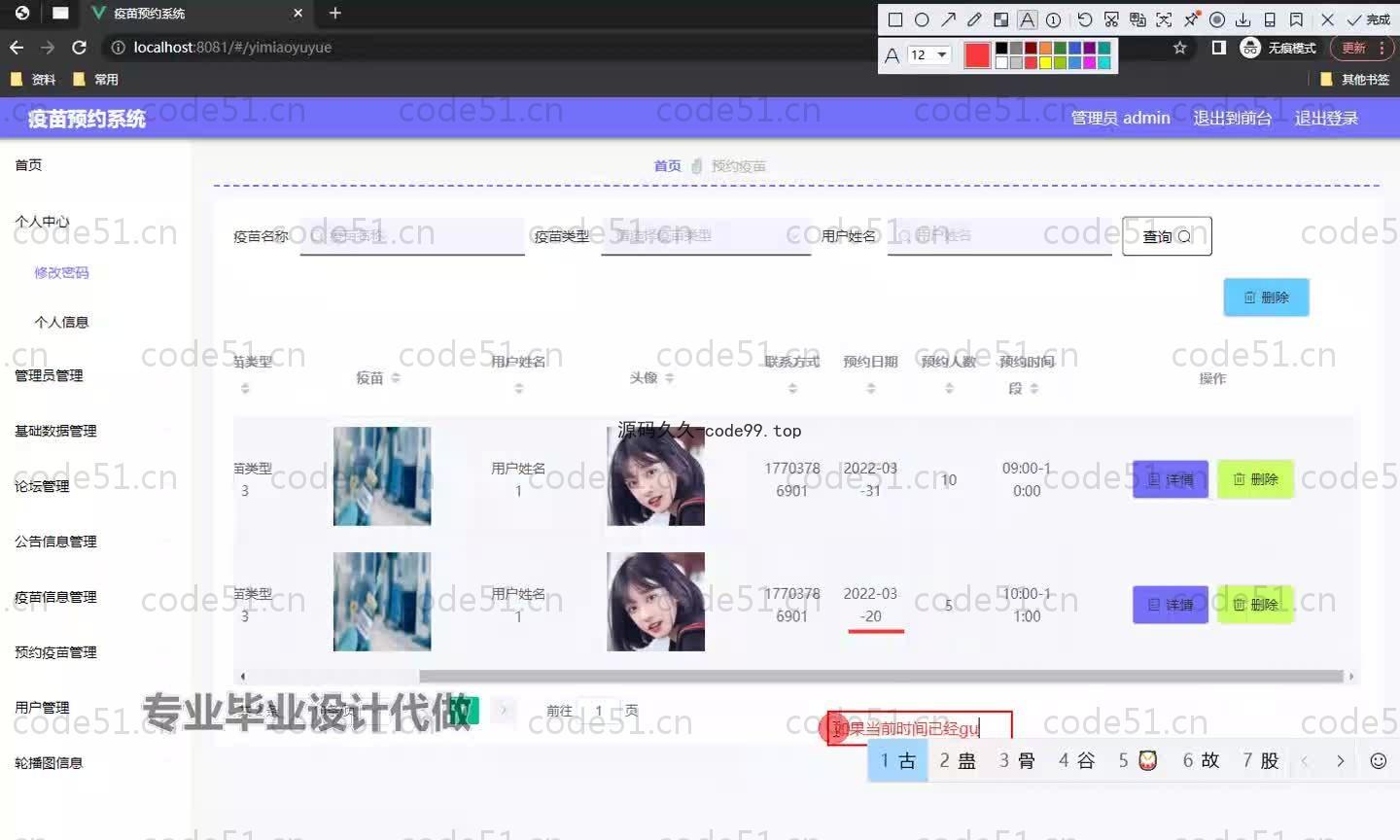This screenshot has height=840, width=1400.
Task: Open the 资料 bookmarks folder
Action: point(33,79)
